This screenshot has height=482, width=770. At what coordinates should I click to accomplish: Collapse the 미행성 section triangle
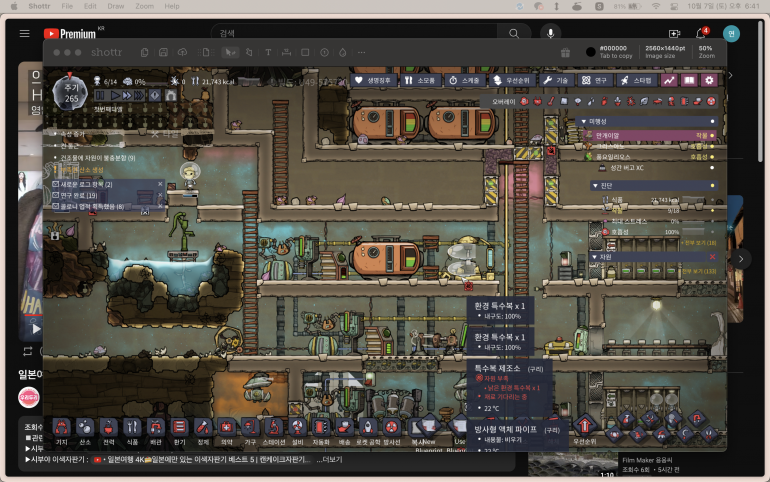pos(583,121)
